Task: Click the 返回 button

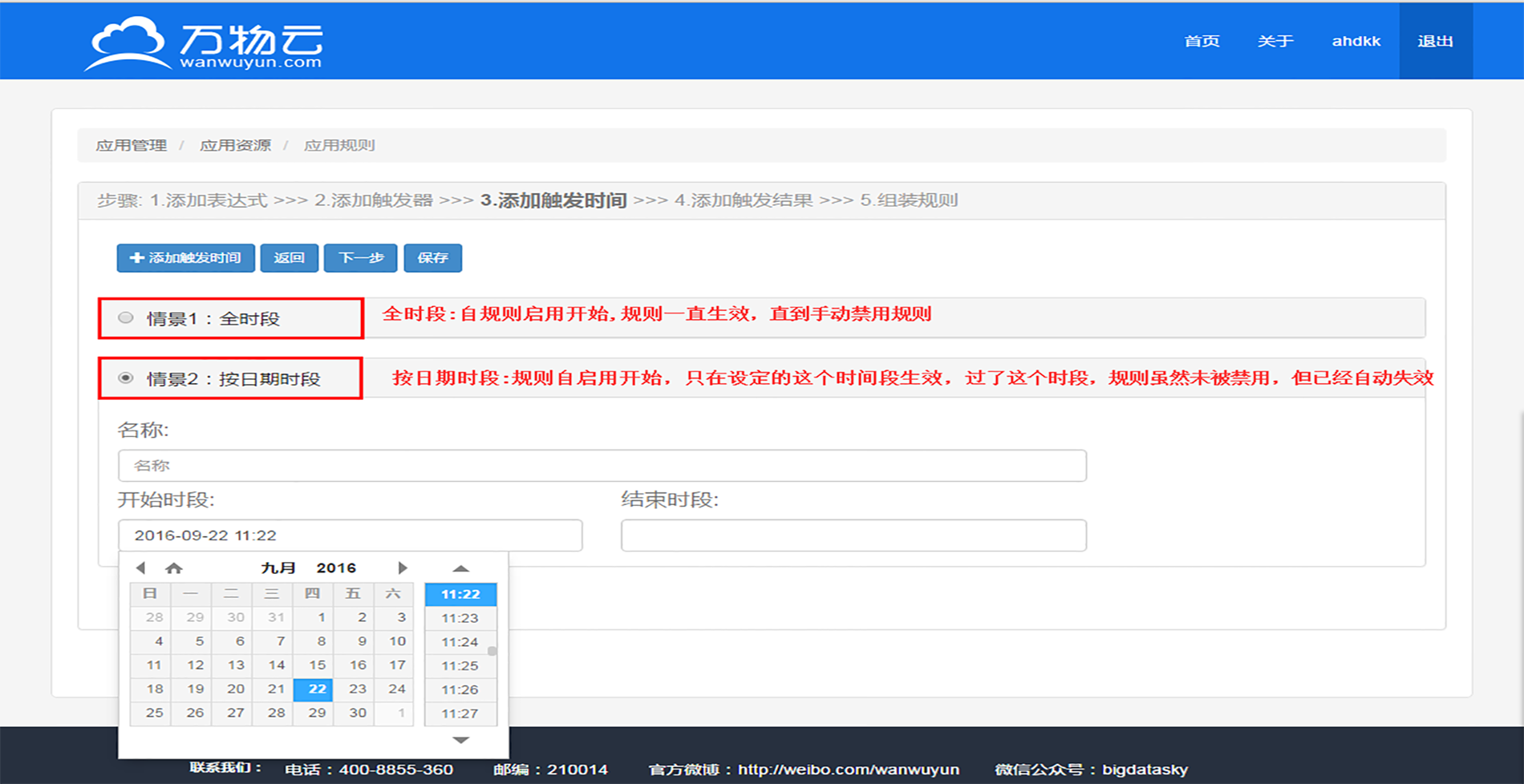Action: [289, 258]
